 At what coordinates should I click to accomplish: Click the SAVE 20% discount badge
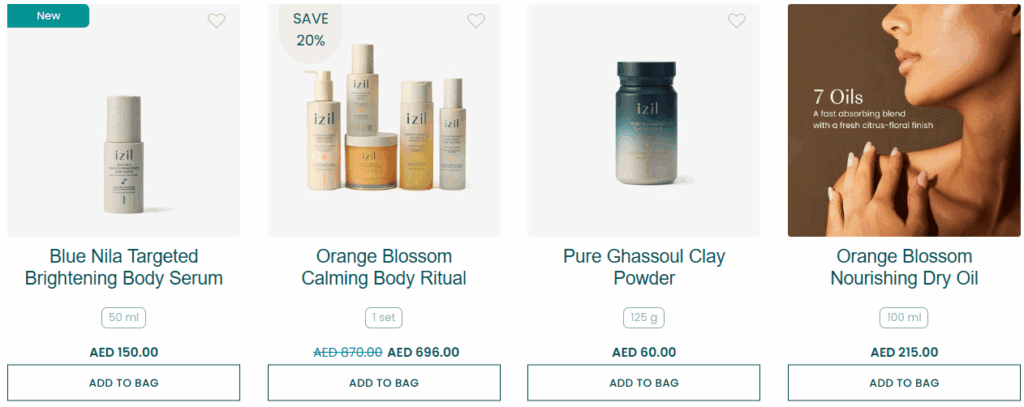(310, 31)
